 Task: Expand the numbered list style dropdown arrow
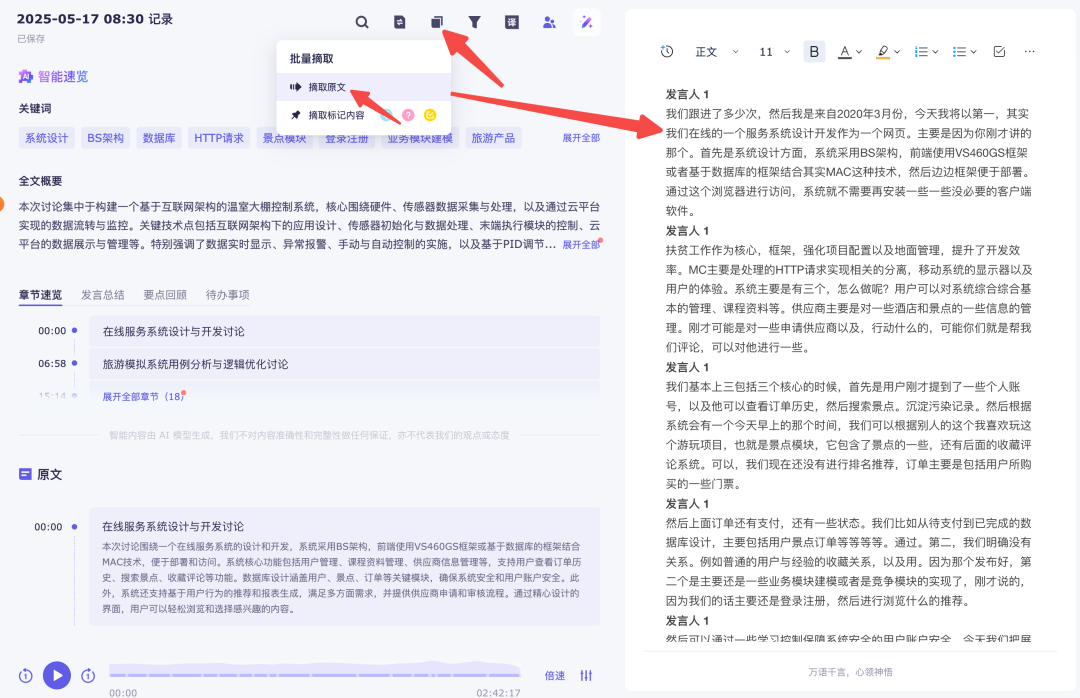[935, 52]
